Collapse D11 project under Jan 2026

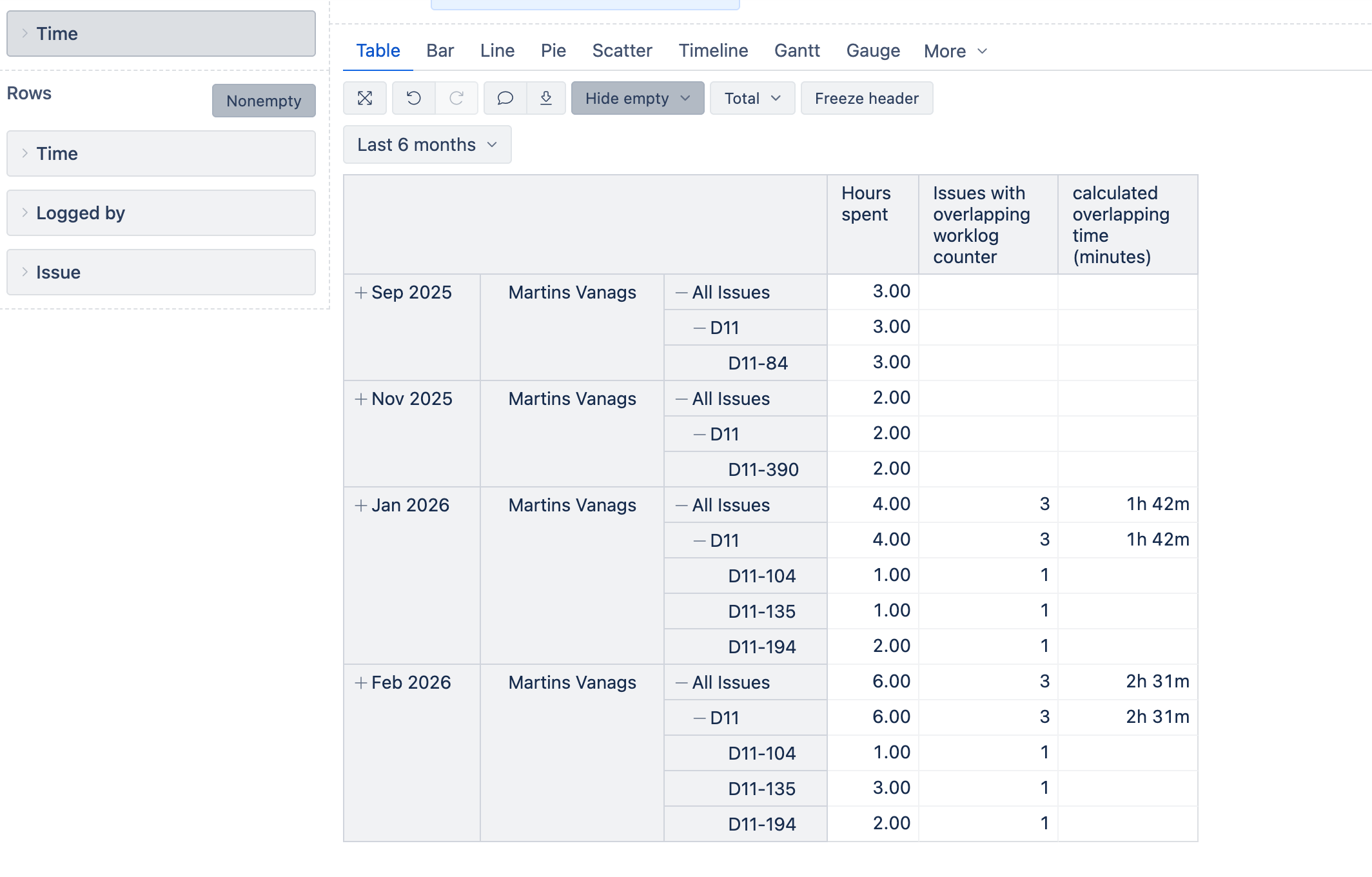[700, 541]
